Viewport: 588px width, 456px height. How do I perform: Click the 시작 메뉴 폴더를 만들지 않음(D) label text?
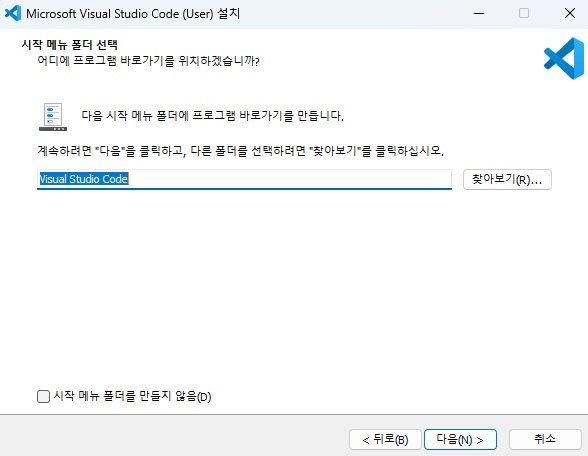point(132,396)
